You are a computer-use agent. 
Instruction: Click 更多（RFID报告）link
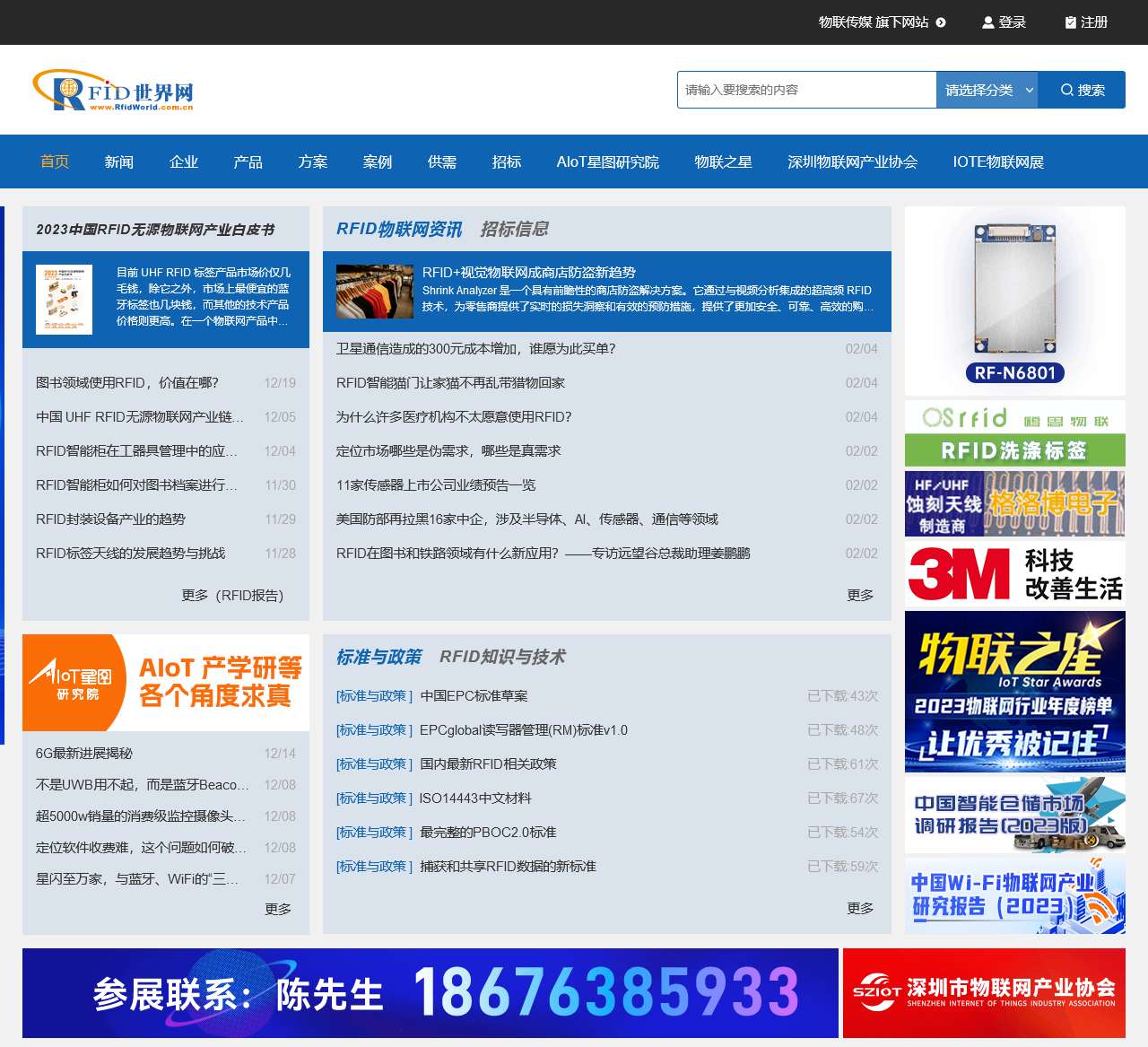(230, 595)
